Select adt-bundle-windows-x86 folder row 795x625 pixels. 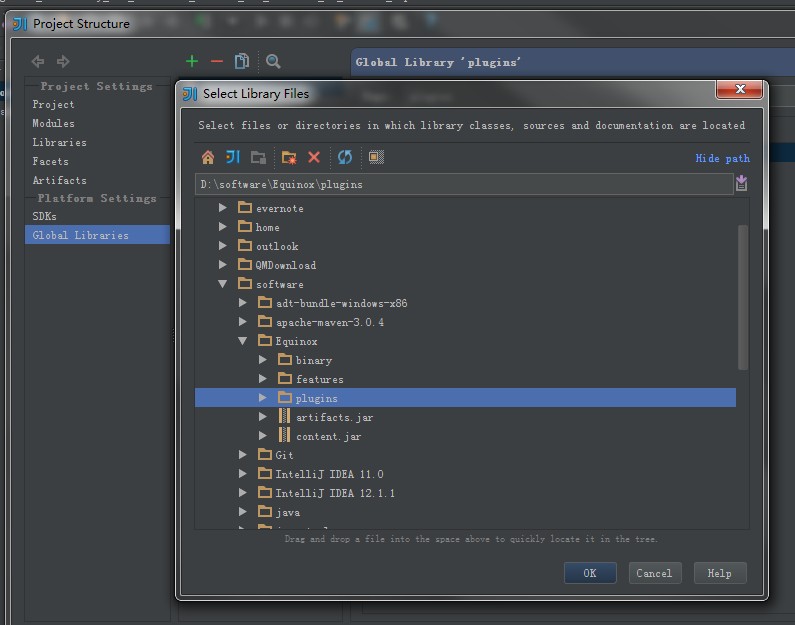(x=465, y=303)
